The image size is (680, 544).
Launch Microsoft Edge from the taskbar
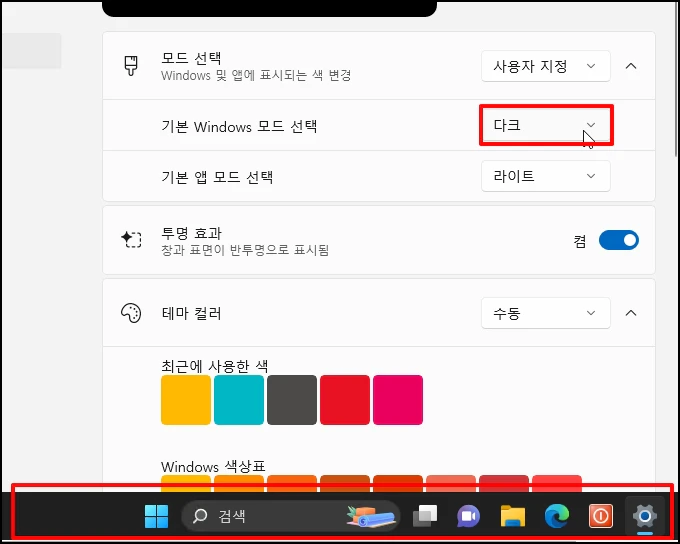pos(557,516)
